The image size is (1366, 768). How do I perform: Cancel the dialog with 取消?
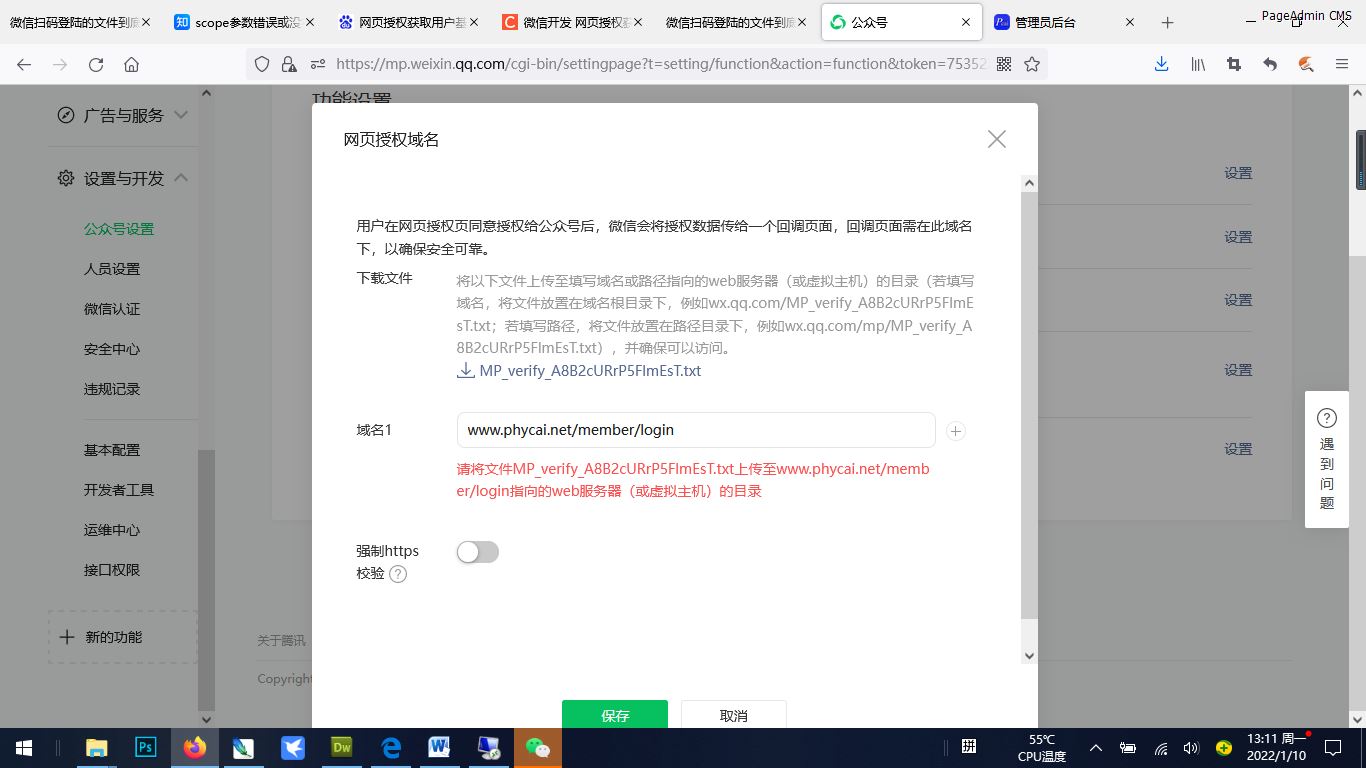(734, 714)
